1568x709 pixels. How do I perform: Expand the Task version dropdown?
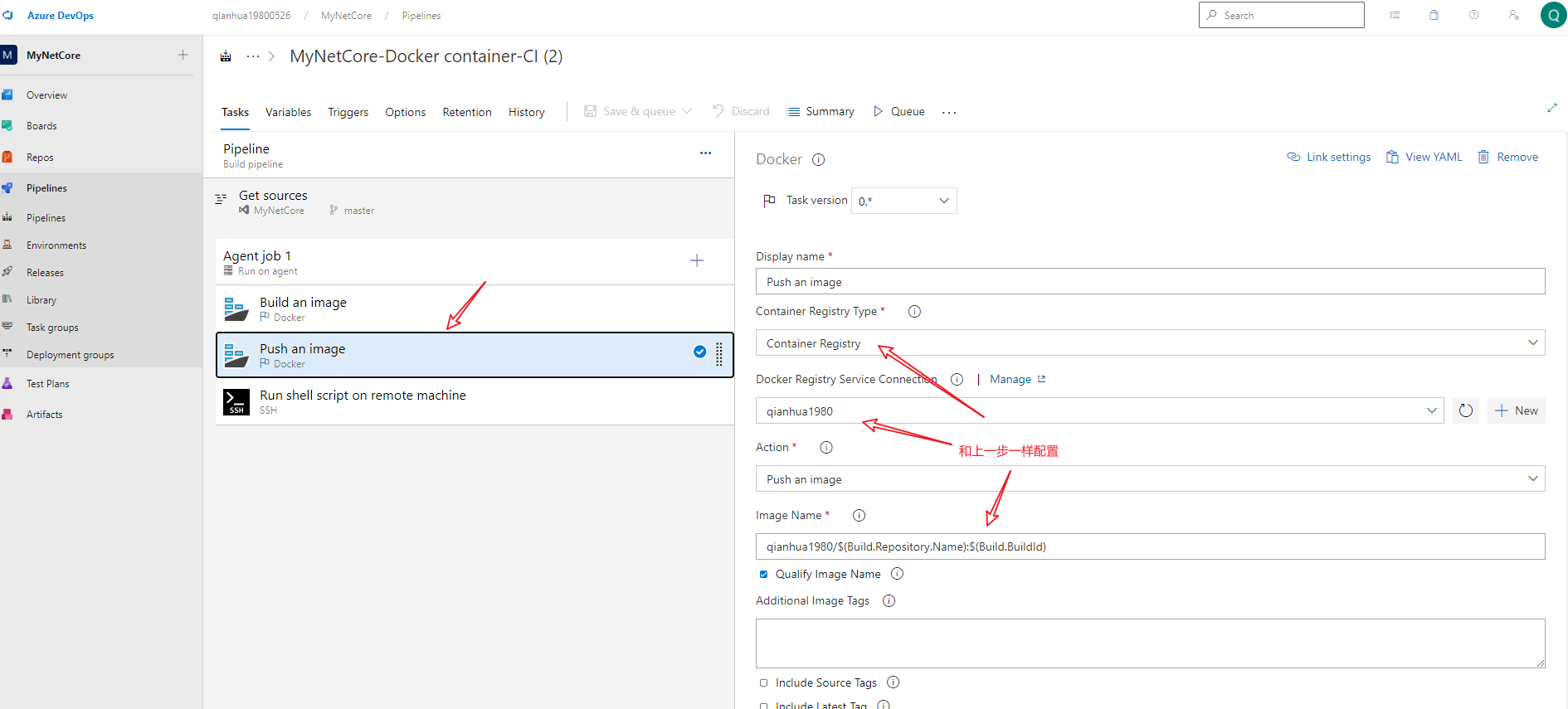pos(903,201)
